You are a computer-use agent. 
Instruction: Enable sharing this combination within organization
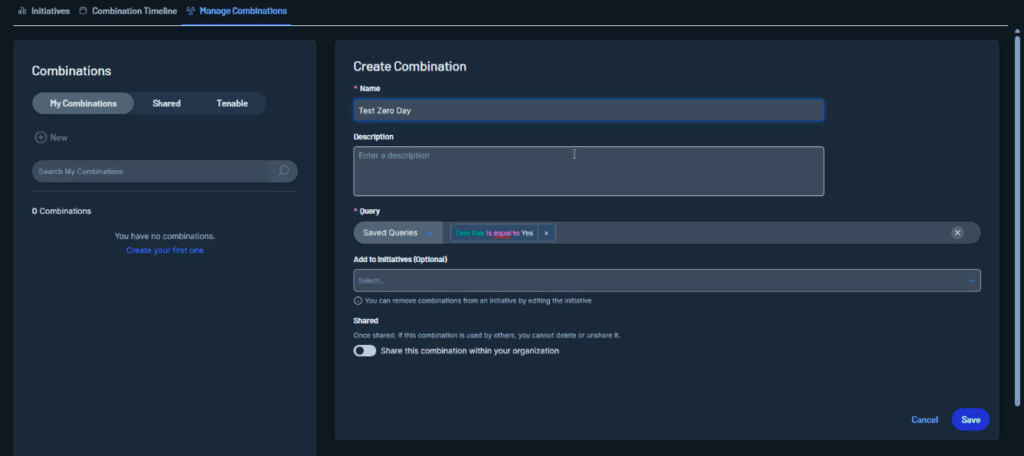tap(365, 351)
